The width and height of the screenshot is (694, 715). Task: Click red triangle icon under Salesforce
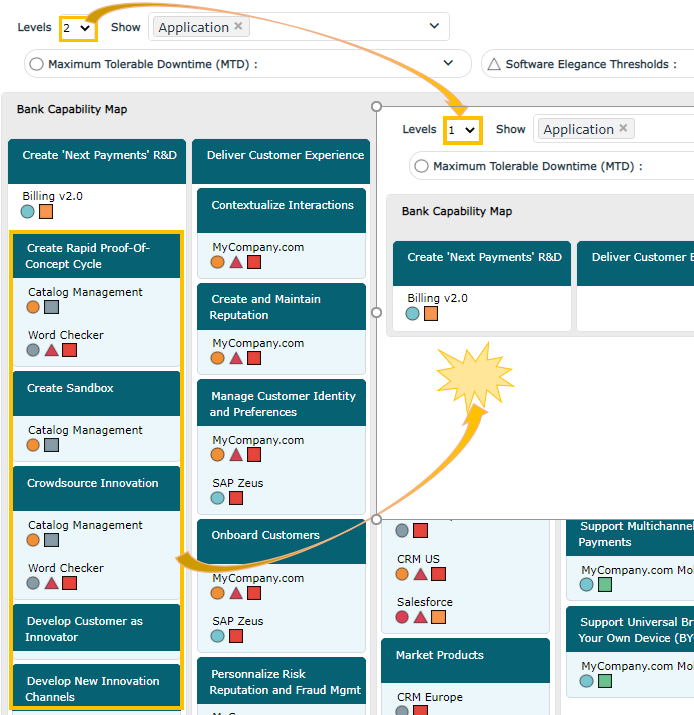click(x=420, y=618)
